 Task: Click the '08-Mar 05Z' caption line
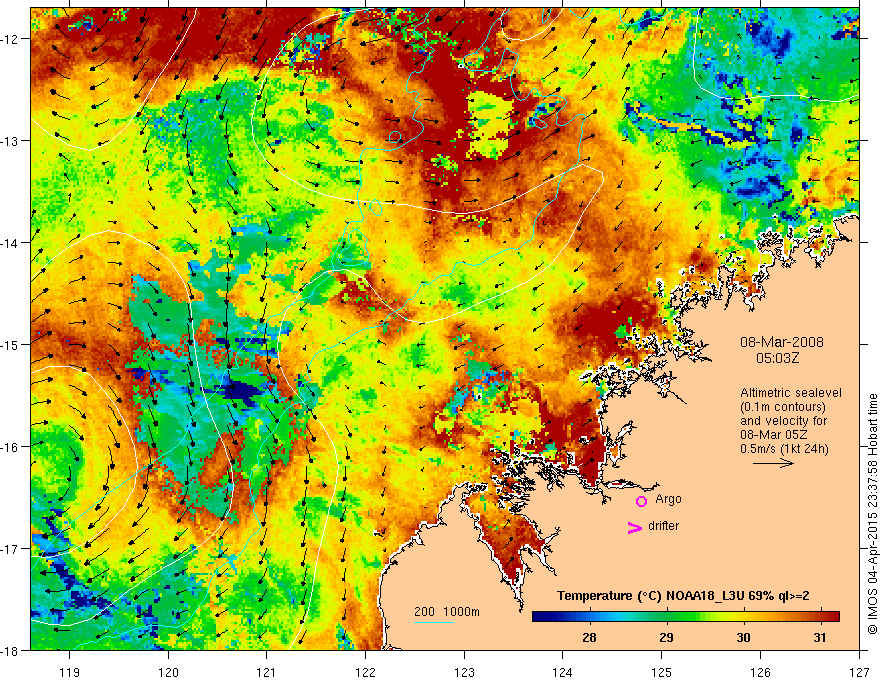point(773,435)
